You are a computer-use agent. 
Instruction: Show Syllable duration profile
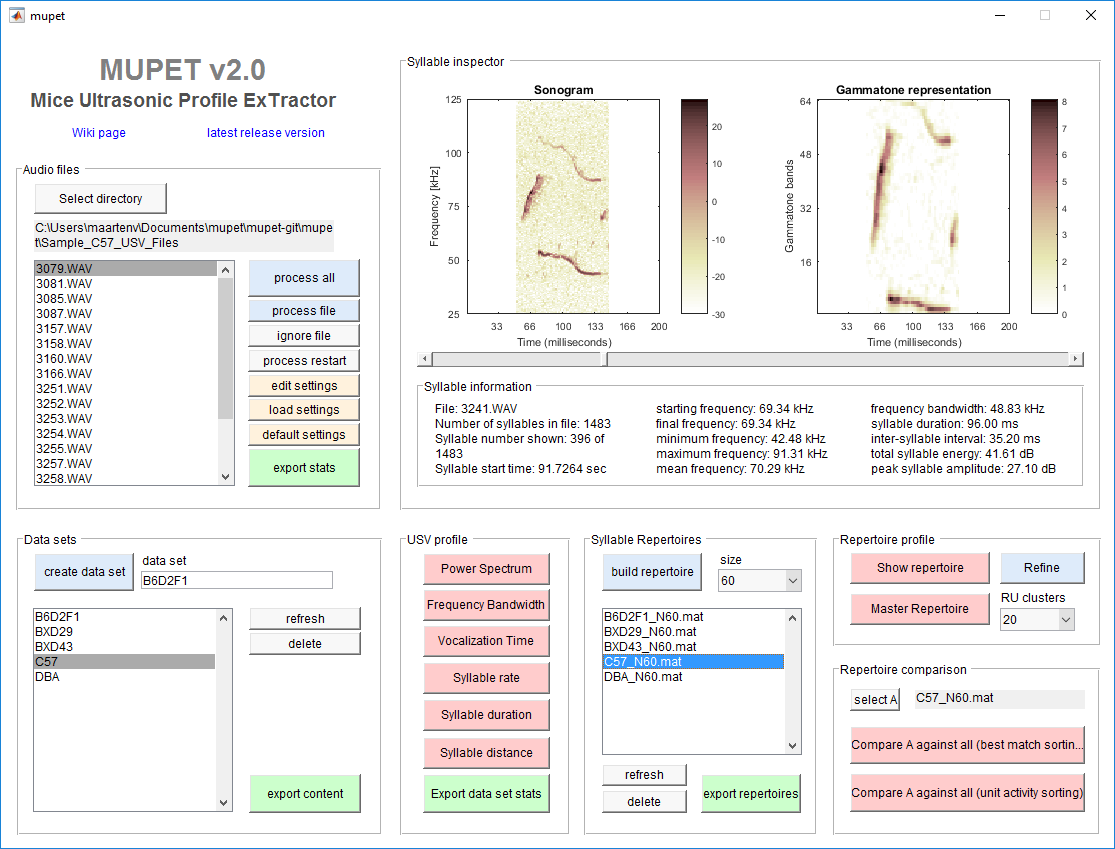486,715
